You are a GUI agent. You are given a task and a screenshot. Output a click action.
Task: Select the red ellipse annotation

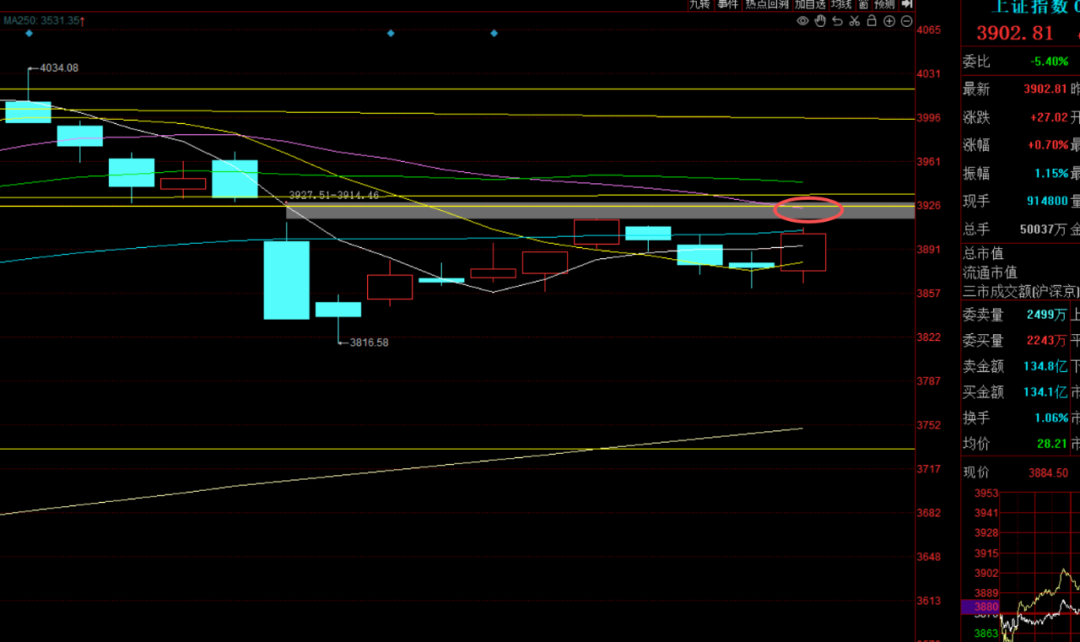tap(808, 210)
